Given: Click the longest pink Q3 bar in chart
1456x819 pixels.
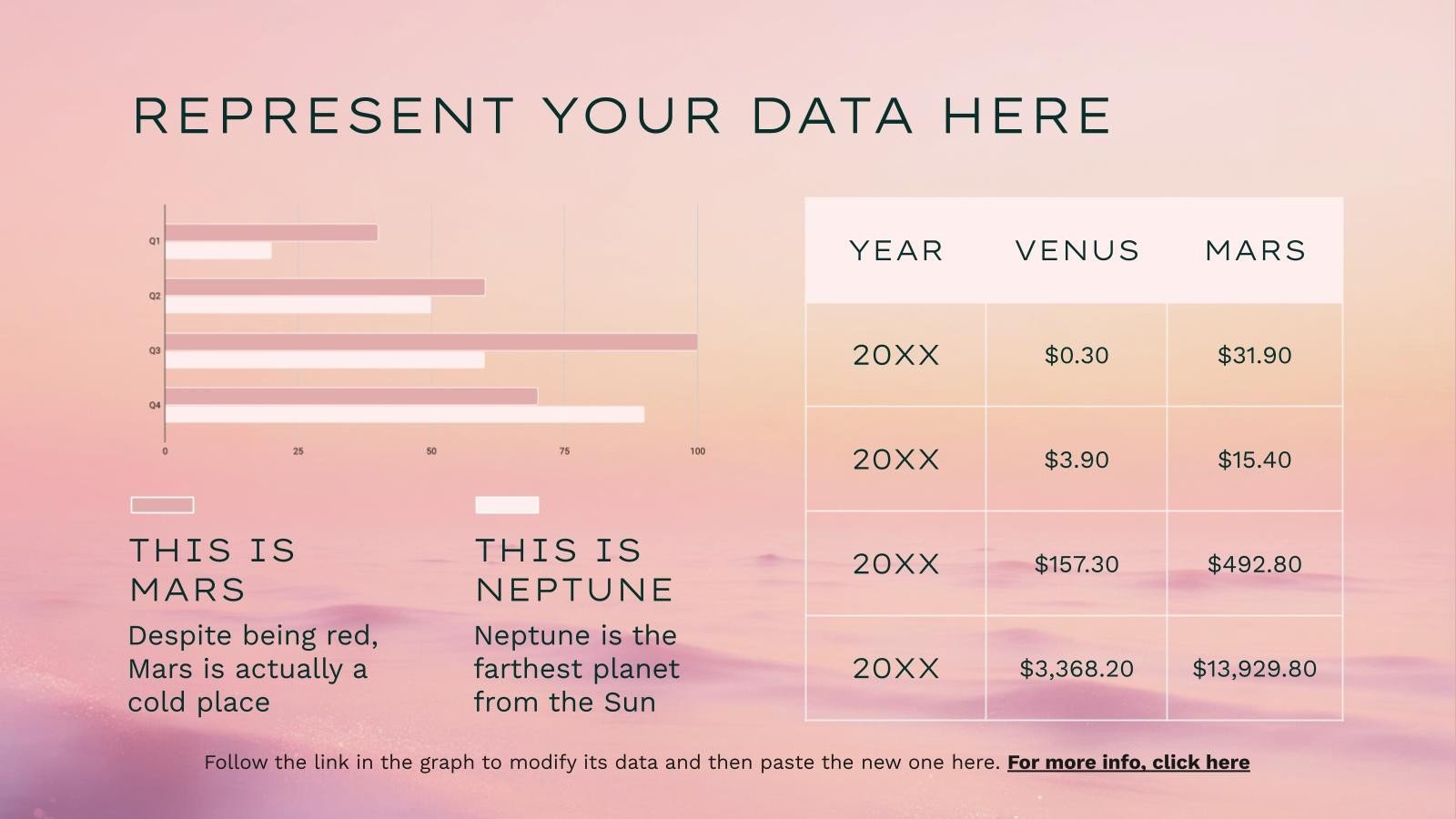Looking at the screenshot, I should pos(430,342).
